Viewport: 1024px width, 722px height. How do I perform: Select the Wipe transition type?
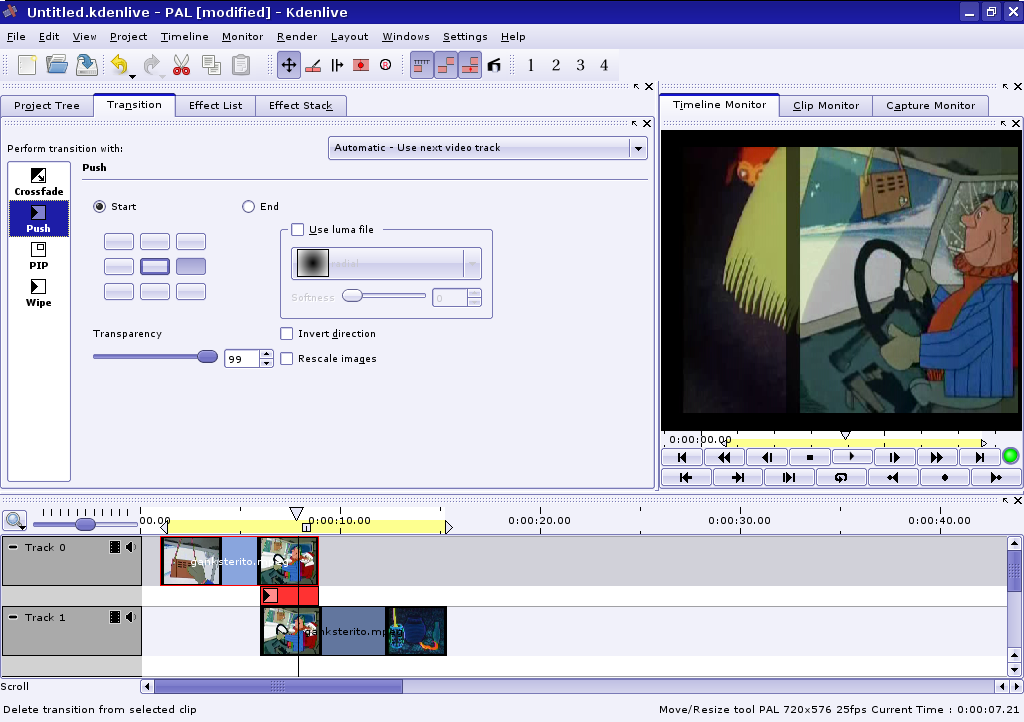click(x=39, y=293)
